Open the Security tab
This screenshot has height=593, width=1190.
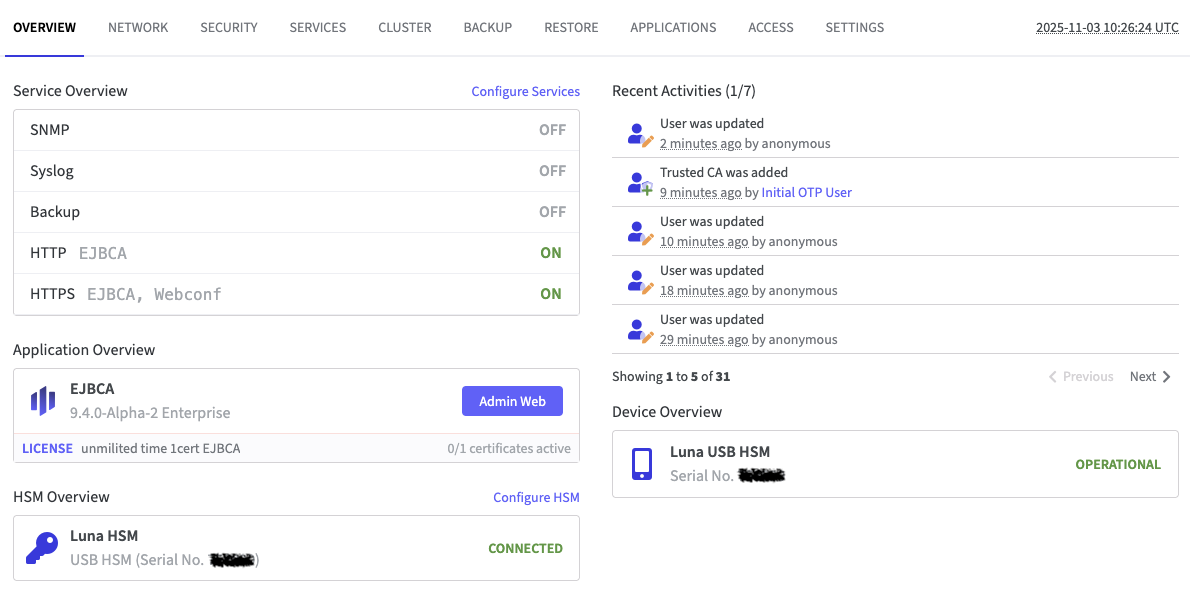(x=229, y=28)
